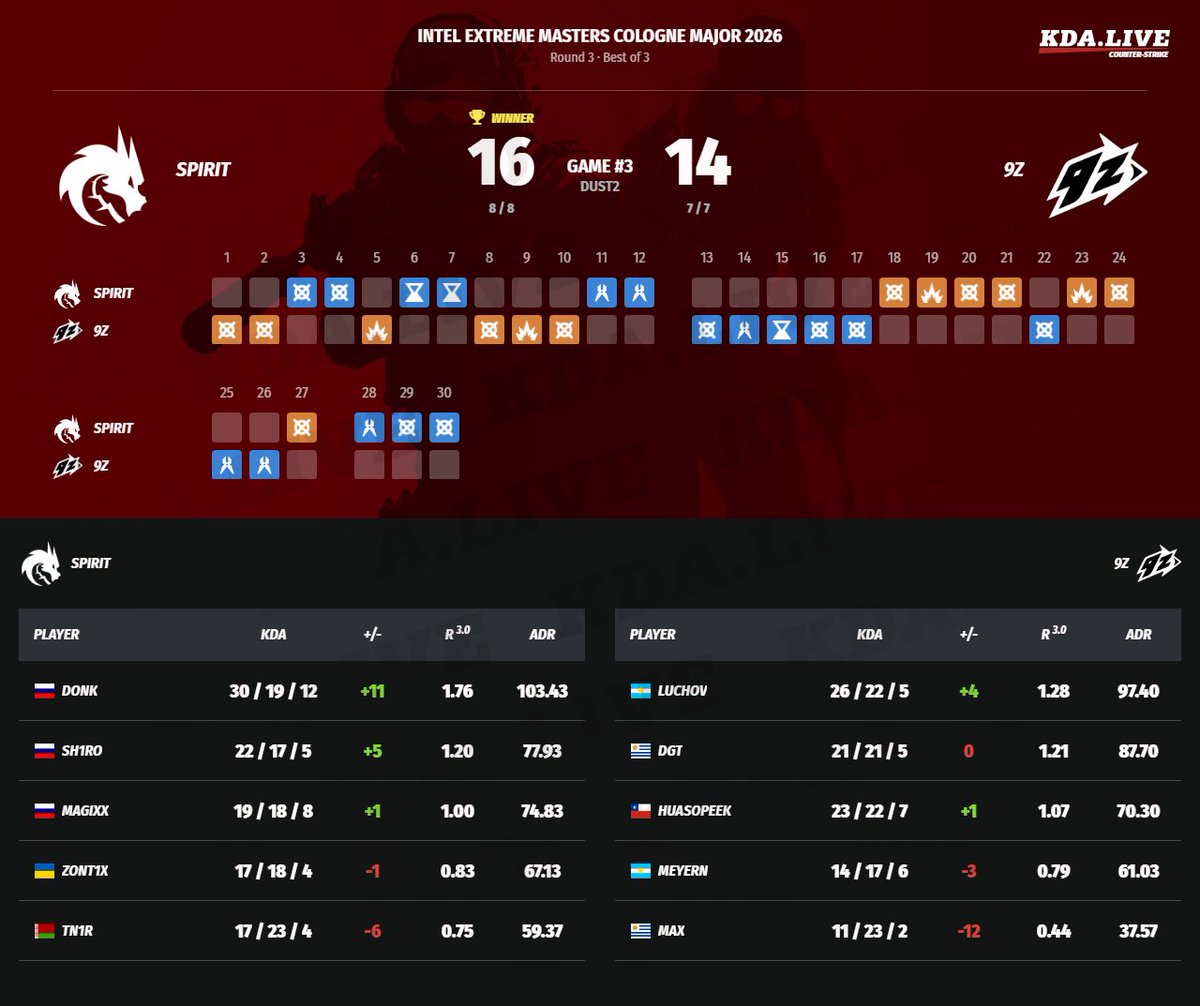The height and width of the screenshot is (1006, 1200).
Task: Select Spirit's round 19 bomb explosion icon
Action: pyautogui.click(x=932, y=293)
